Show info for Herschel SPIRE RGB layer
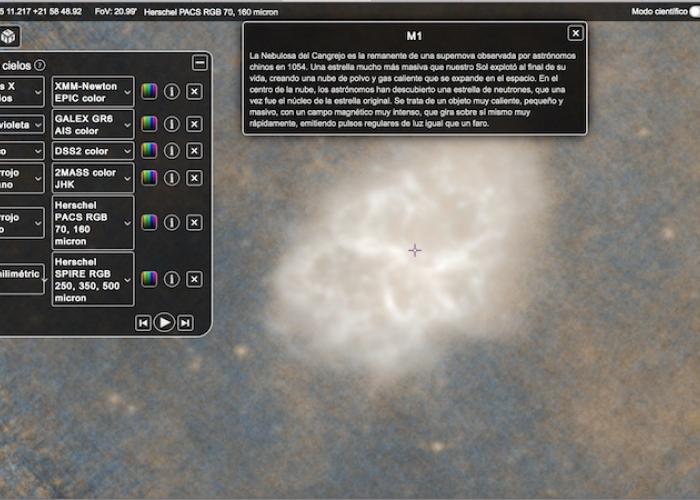The image size is (700, 500). tap(171, 279)
